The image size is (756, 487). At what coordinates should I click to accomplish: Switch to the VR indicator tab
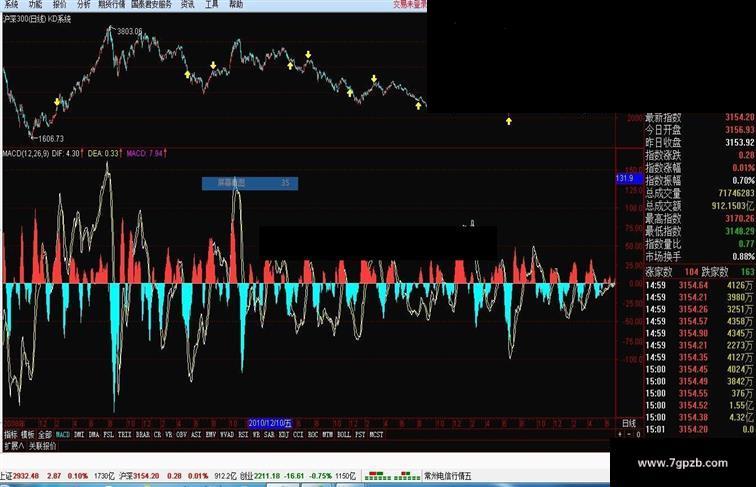(168, 434)
